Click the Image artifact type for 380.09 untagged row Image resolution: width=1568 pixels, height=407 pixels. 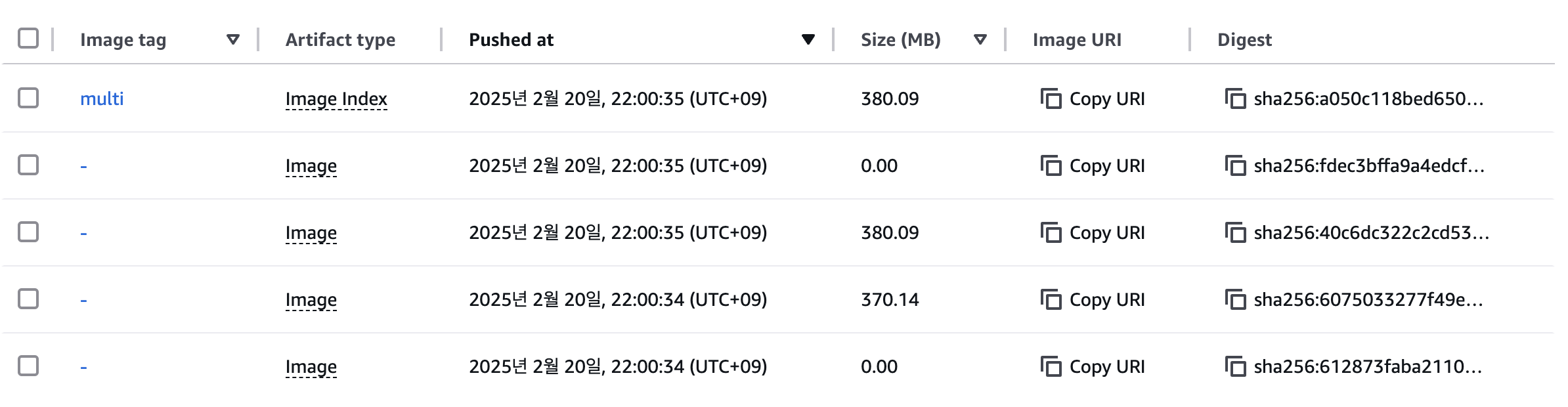(311, 233)
